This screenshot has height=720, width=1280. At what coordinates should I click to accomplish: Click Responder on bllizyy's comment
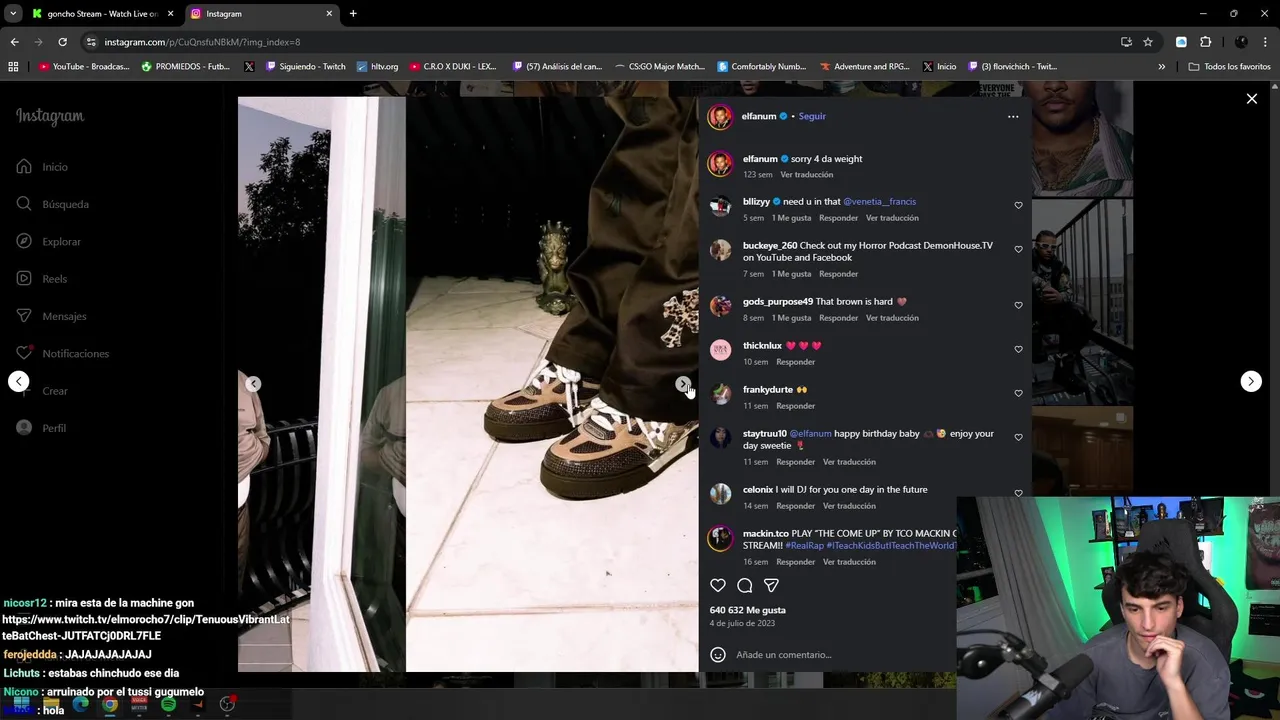pyautogui.click(x=838, y=218)
